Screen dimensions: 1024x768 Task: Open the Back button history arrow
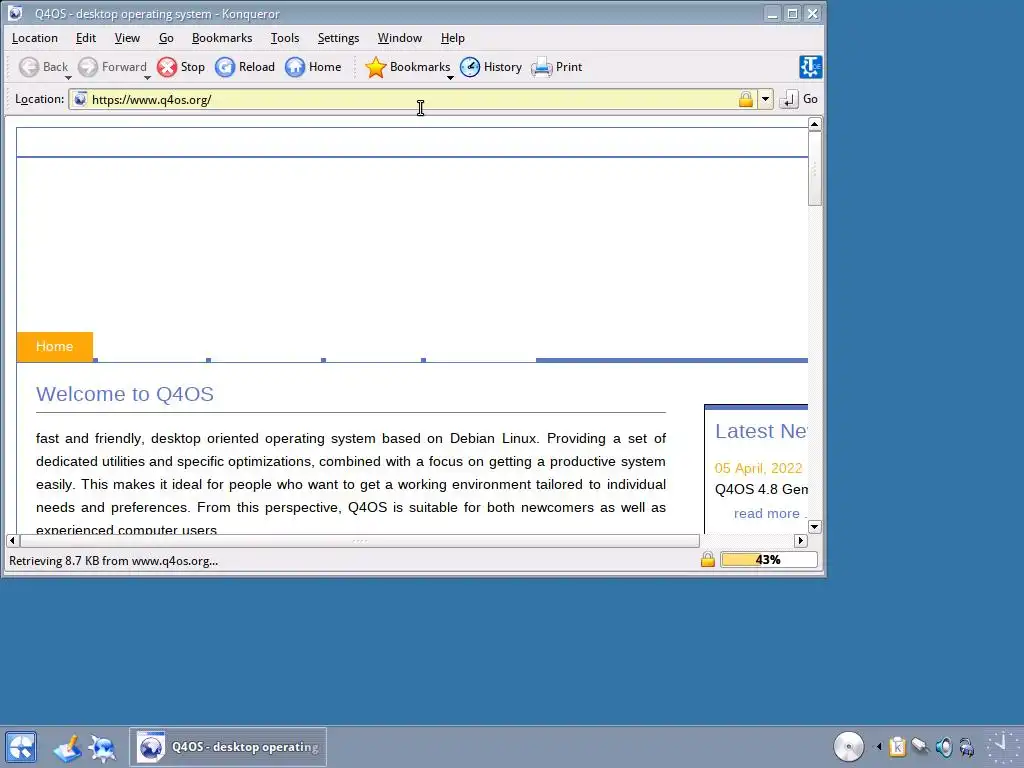[x=68, y=78]
